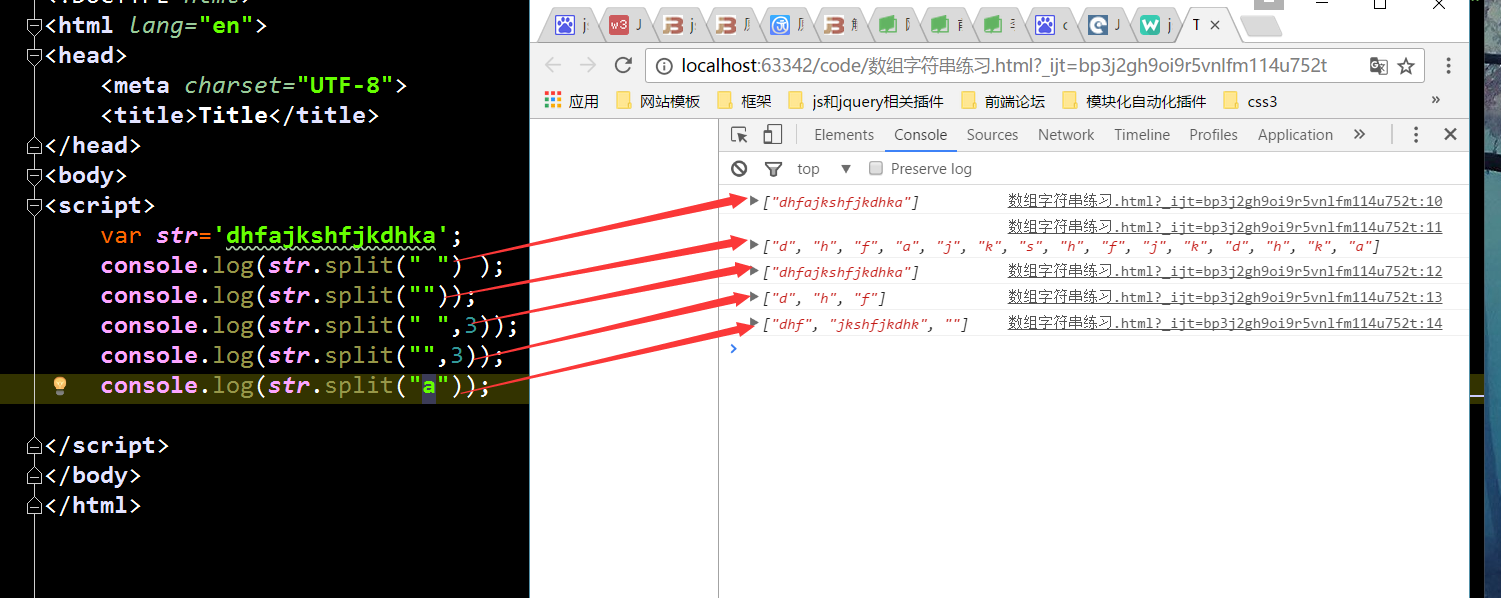Open the 应用 apps shortcut in bookmarks bar
The width and height of the screenshot is (1501, 598).
(x=572, y=101)
